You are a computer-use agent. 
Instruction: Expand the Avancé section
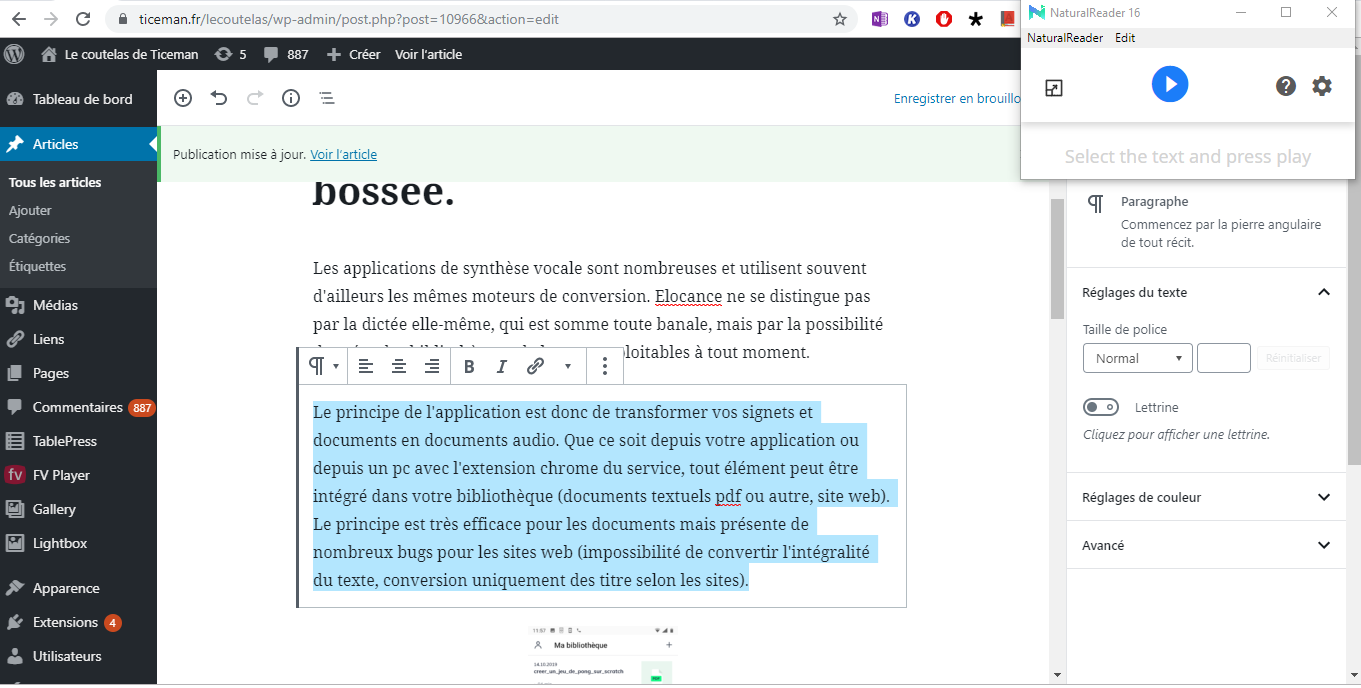[1207, 545]
